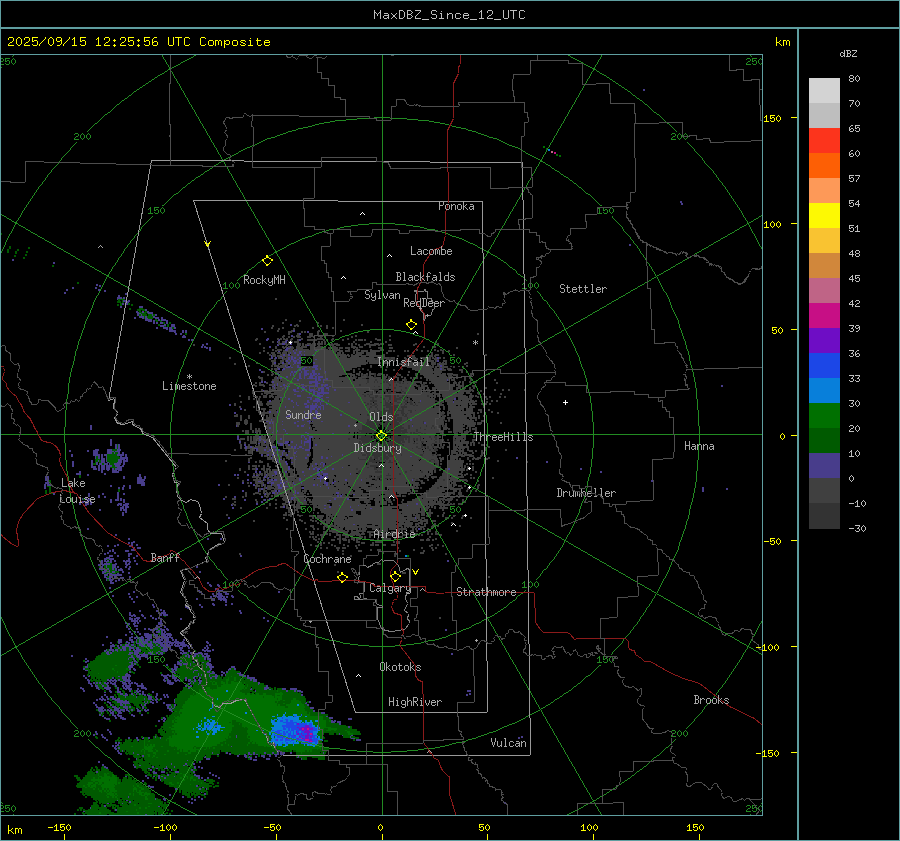Click the 42 value in the dBZ legend

854,304
